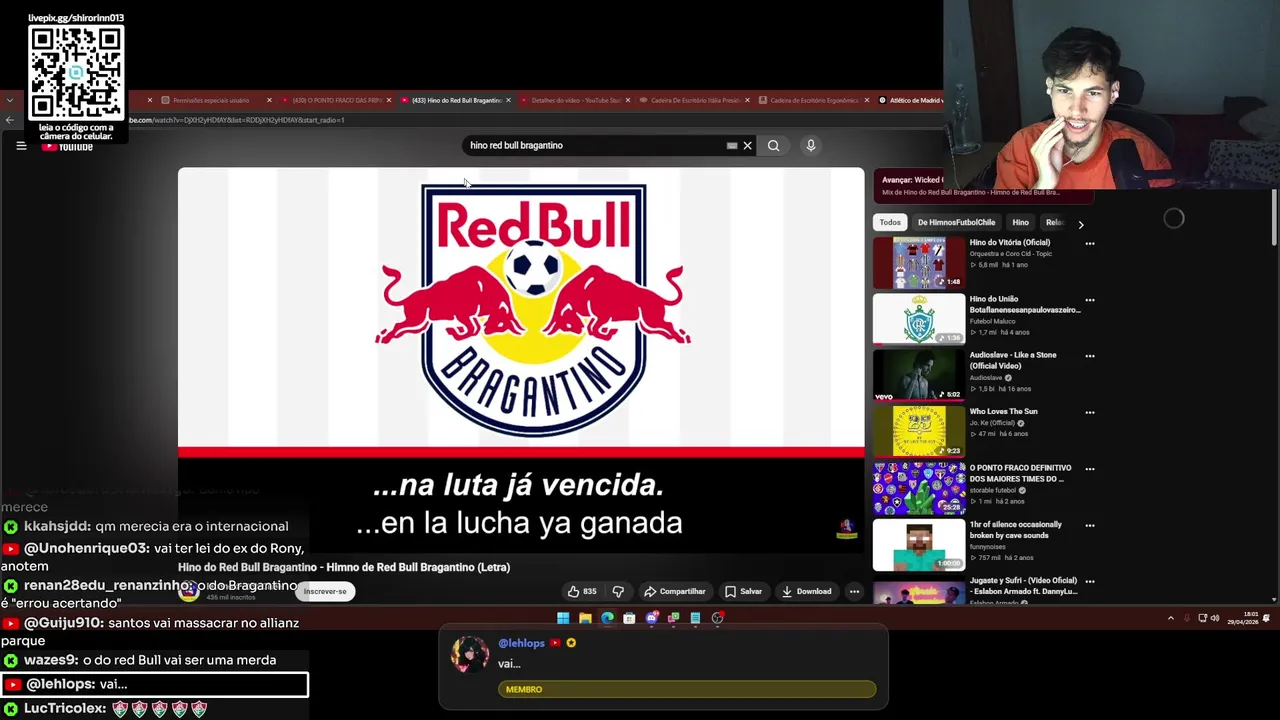This screenshot has width=1280, height=720.
Task: Switch to O PONTO FRACO DAS PRIN... browser tab
Action: [x=337, y=100]
